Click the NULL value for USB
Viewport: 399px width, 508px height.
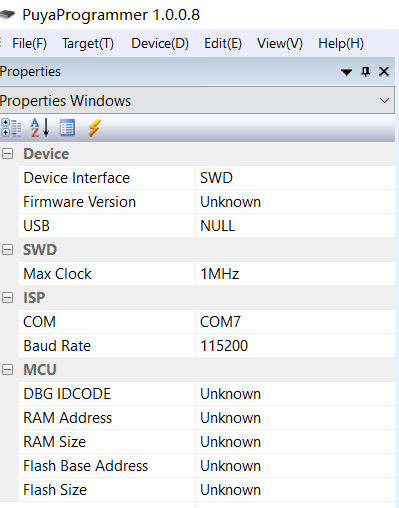pos(218,226)
